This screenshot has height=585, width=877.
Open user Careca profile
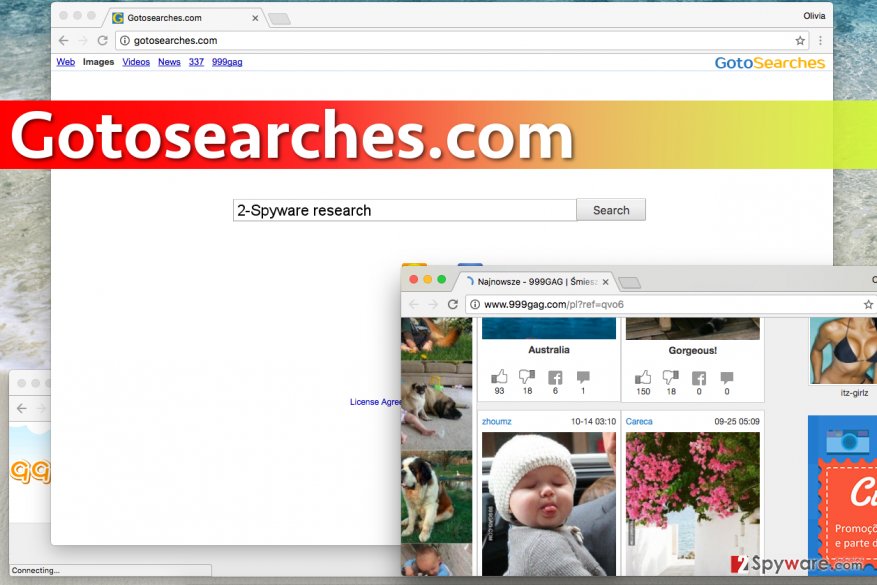[x=639, y=421]
